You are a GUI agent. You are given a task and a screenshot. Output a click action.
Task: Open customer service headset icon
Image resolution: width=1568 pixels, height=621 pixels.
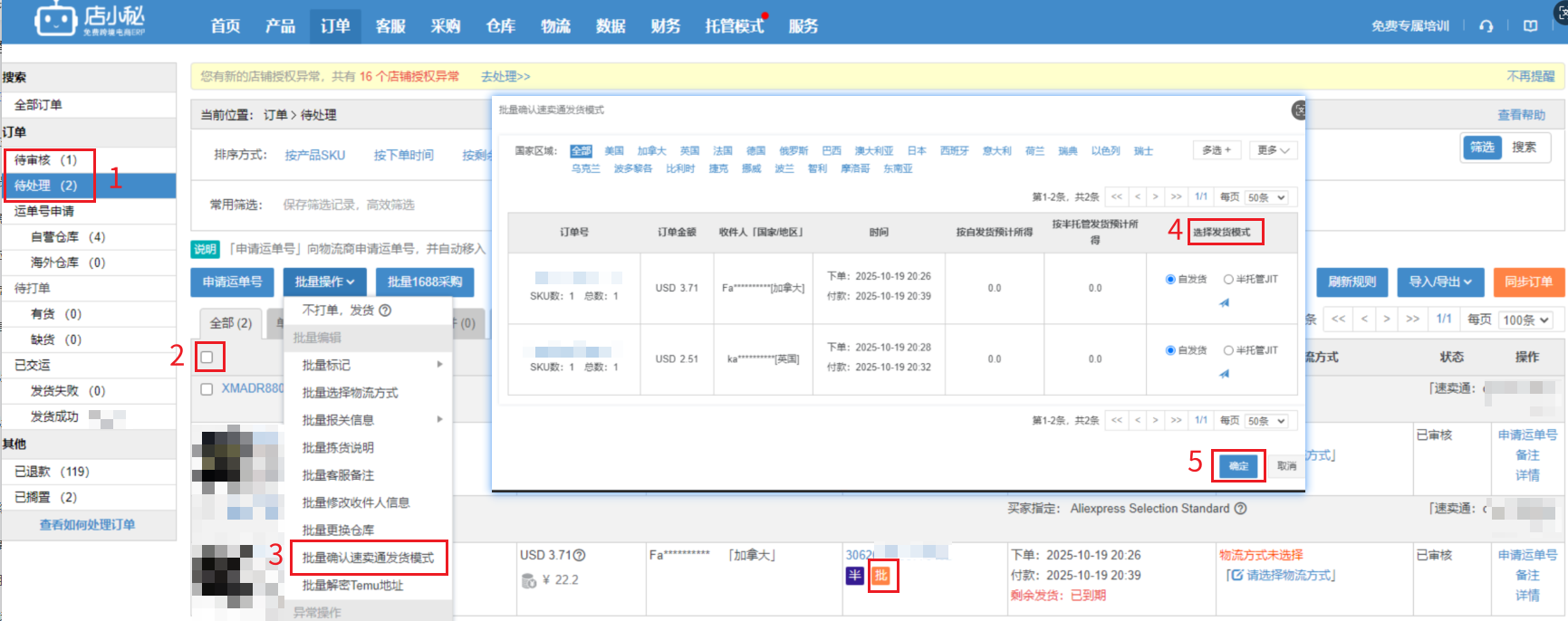click(1486, 26)
